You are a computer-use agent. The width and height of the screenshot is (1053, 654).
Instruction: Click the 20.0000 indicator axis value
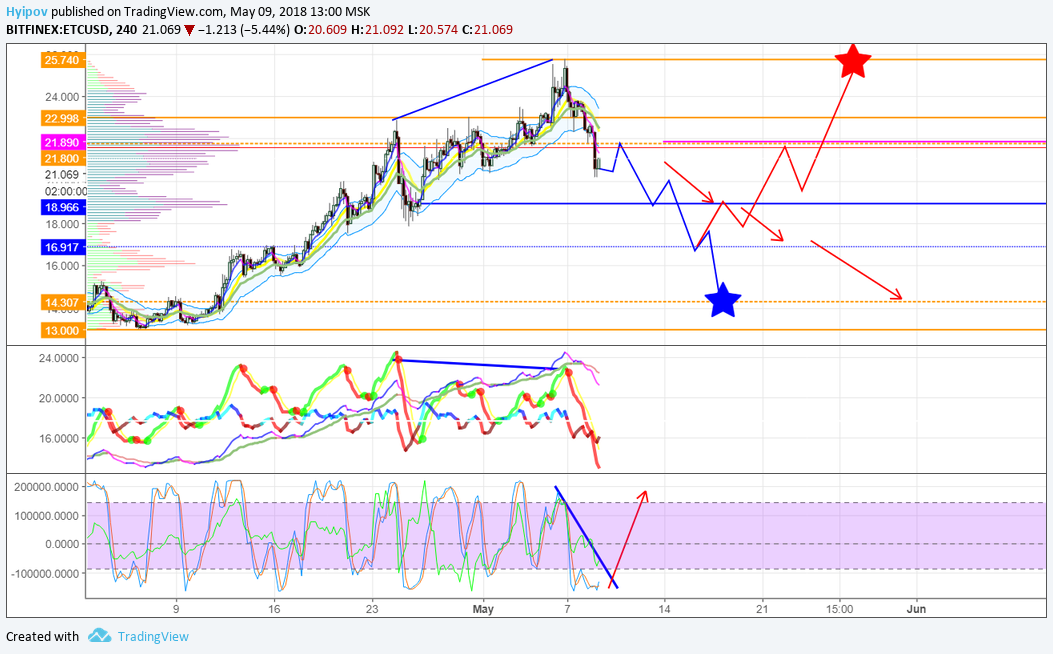click(58, 398)
